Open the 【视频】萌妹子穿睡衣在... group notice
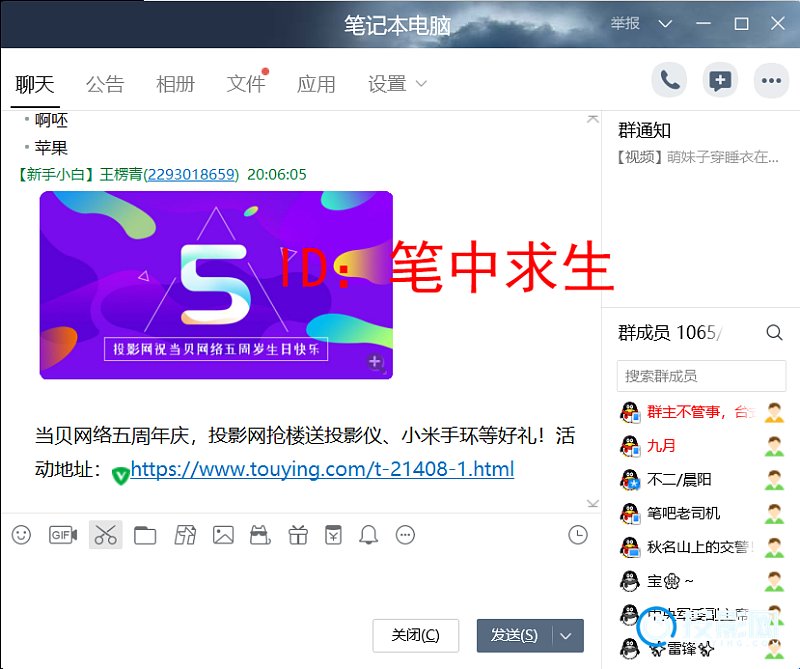This screenshot has width=800, height=669. pyautogui.click(x=698, y=157)
